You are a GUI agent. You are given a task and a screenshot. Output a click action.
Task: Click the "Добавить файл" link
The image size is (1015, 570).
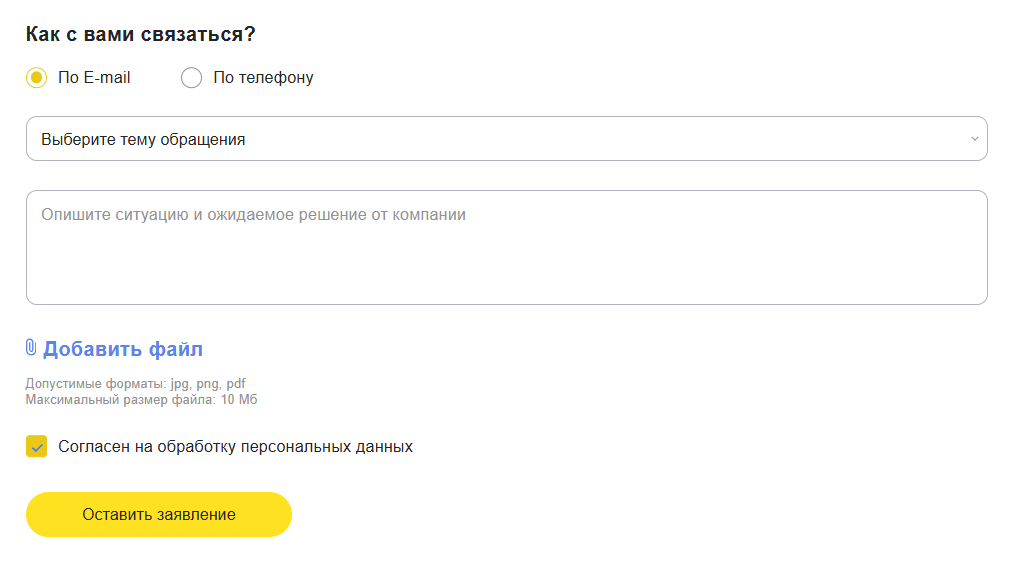coord(122,349)
